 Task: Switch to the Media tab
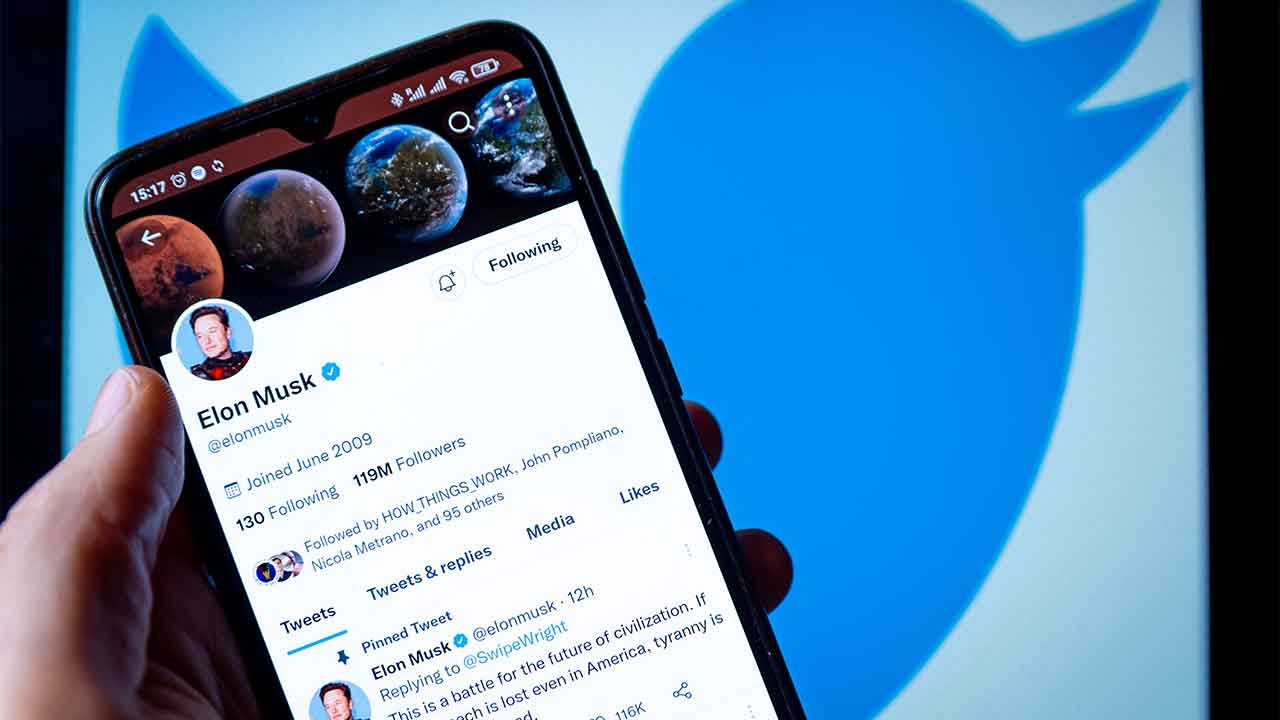pos(550,527)
